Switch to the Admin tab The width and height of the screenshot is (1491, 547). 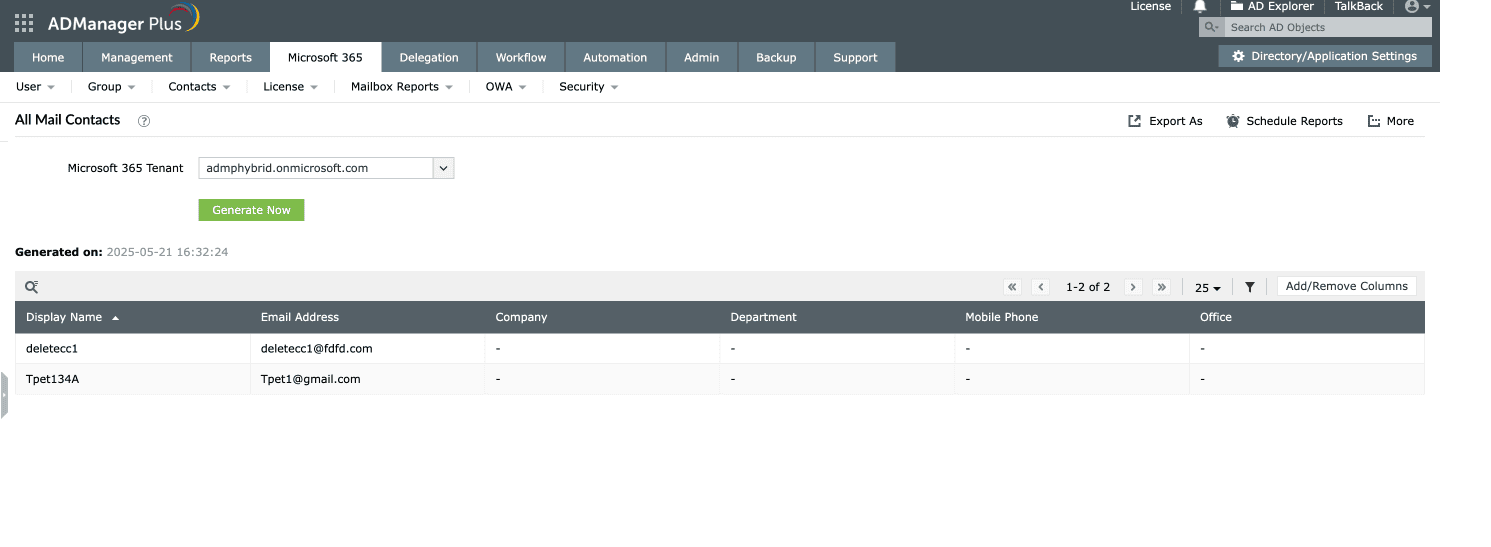click(x=702, y=57)
